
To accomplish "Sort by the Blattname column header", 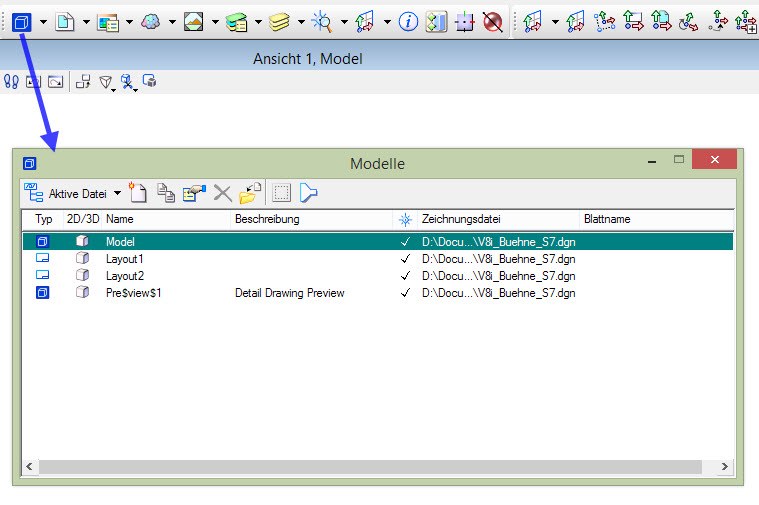I will [x=656, y=219].
